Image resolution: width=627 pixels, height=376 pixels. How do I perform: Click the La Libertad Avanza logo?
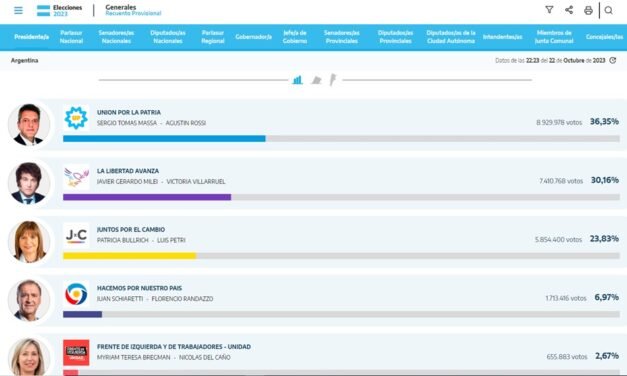(x=76, y=176)
